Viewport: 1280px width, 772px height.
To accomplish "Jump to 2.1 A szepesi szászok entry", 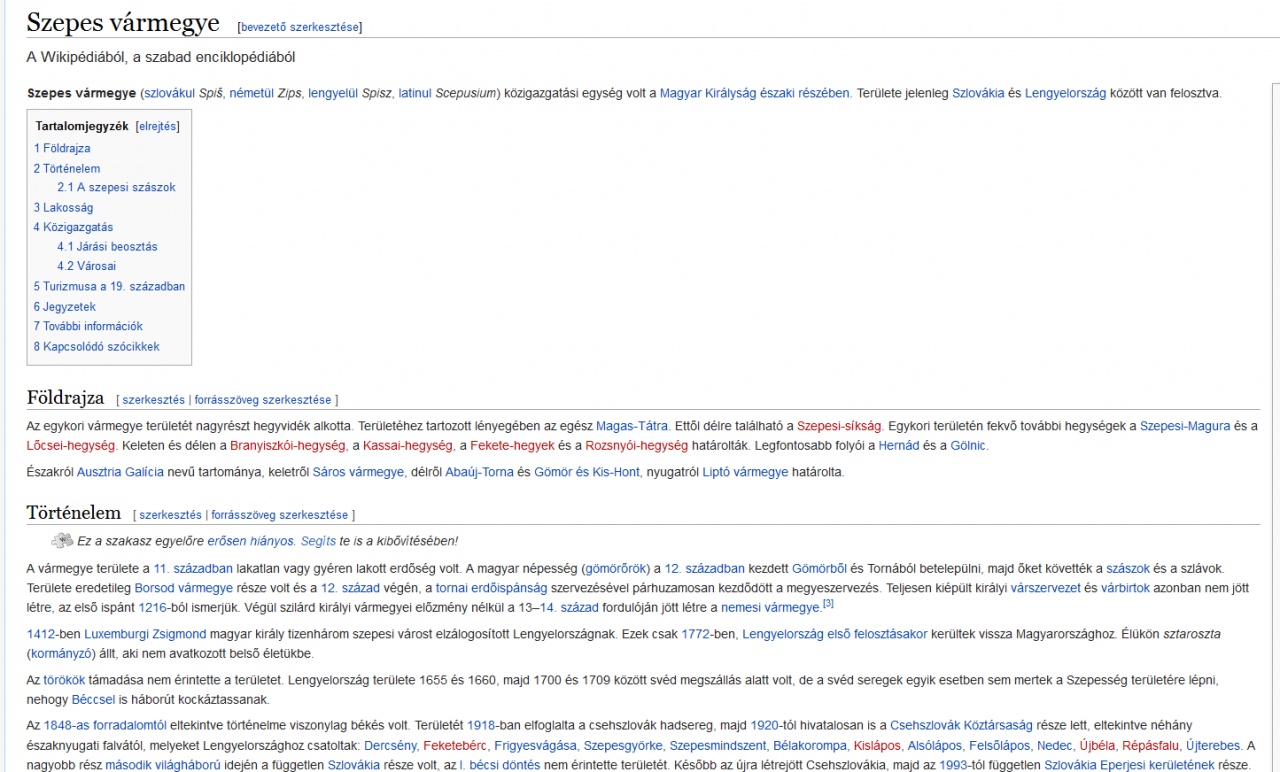I will click(x=116, y=187).
